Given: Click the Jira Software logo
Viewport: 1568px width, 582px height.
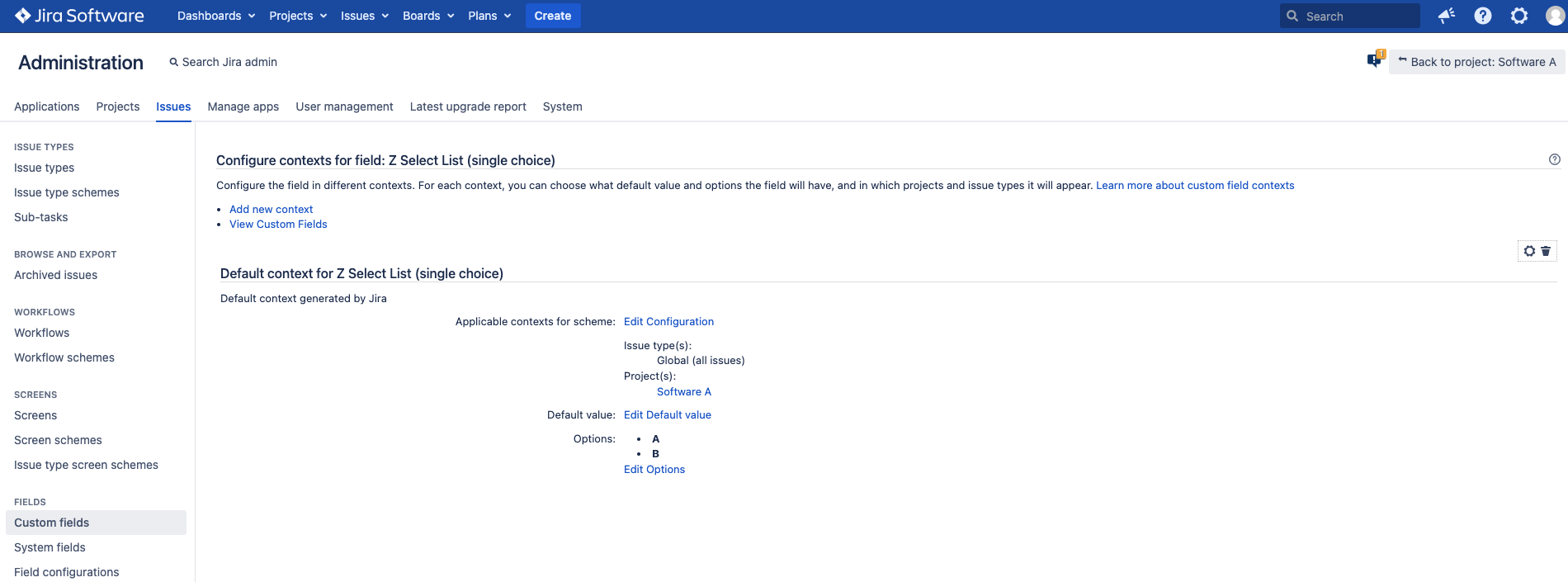Looking at the screenshot, I should pos(79,16).
